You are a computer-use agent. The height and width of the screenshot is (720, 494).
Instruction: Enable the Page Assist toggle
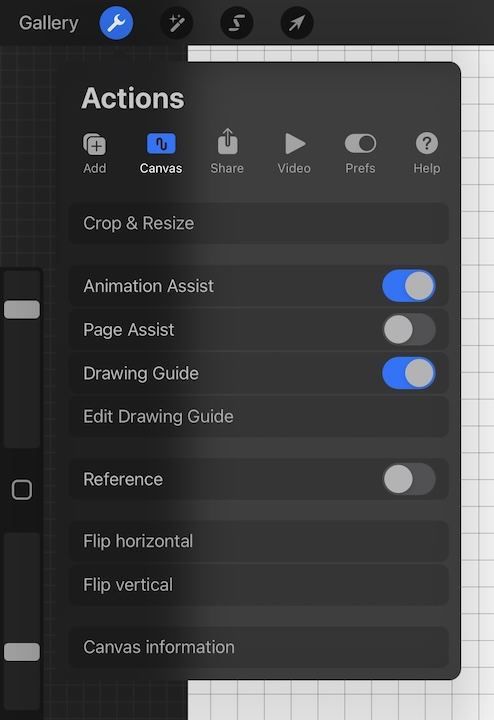409,329
